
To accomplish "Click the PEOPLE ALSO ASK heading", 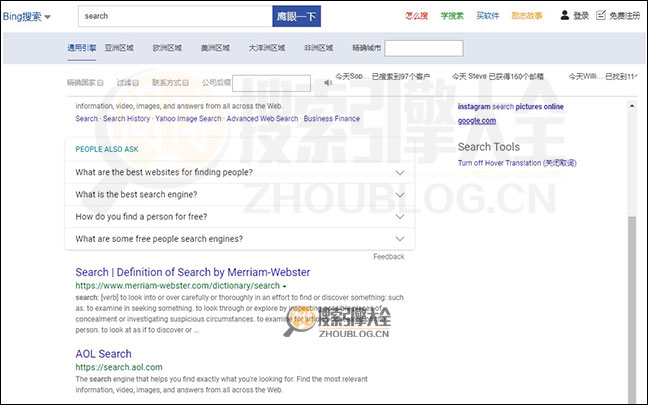I will (x=107, y=149).
